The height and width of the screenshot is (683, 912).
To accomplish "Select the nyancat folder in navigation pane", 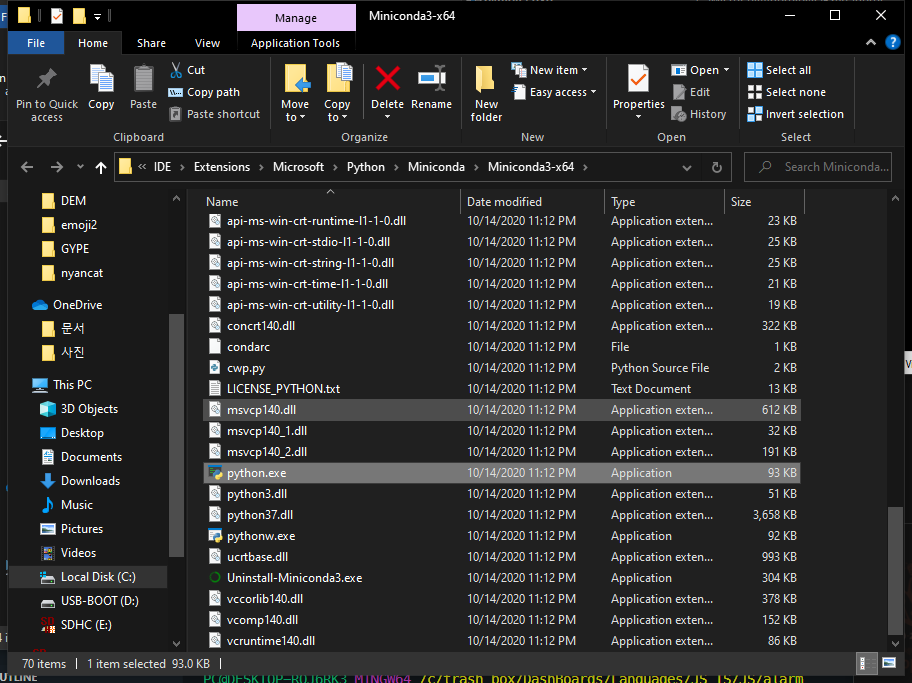I will pyautogui.click(x=73, y=273).
